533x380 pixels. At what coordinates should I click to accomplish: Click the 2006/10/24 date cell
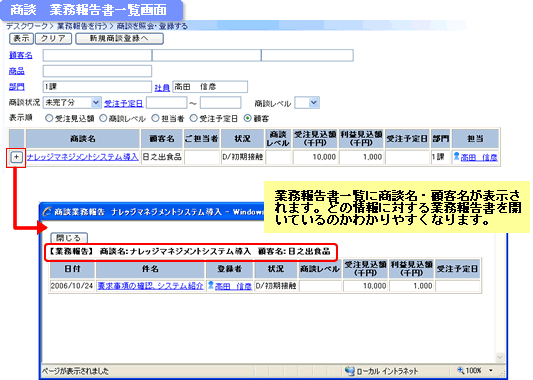pyautogui.click(x=72, y=286)
